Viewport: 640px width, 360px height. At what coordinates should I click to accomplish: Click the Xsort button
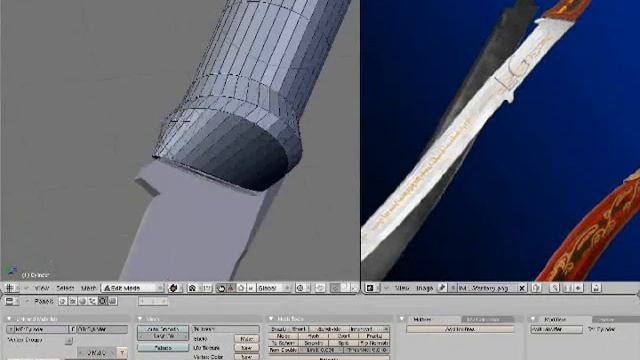[x=344, y=336]
